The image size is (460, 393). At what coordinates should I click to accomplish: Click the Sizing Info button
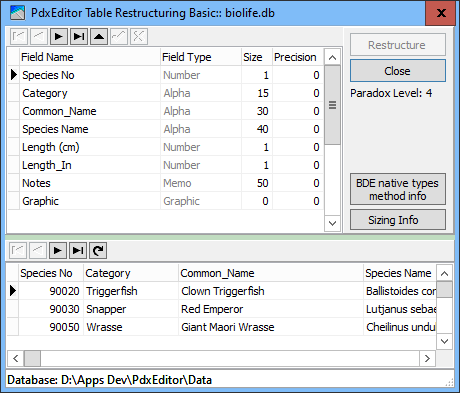[x=398, y=220]
